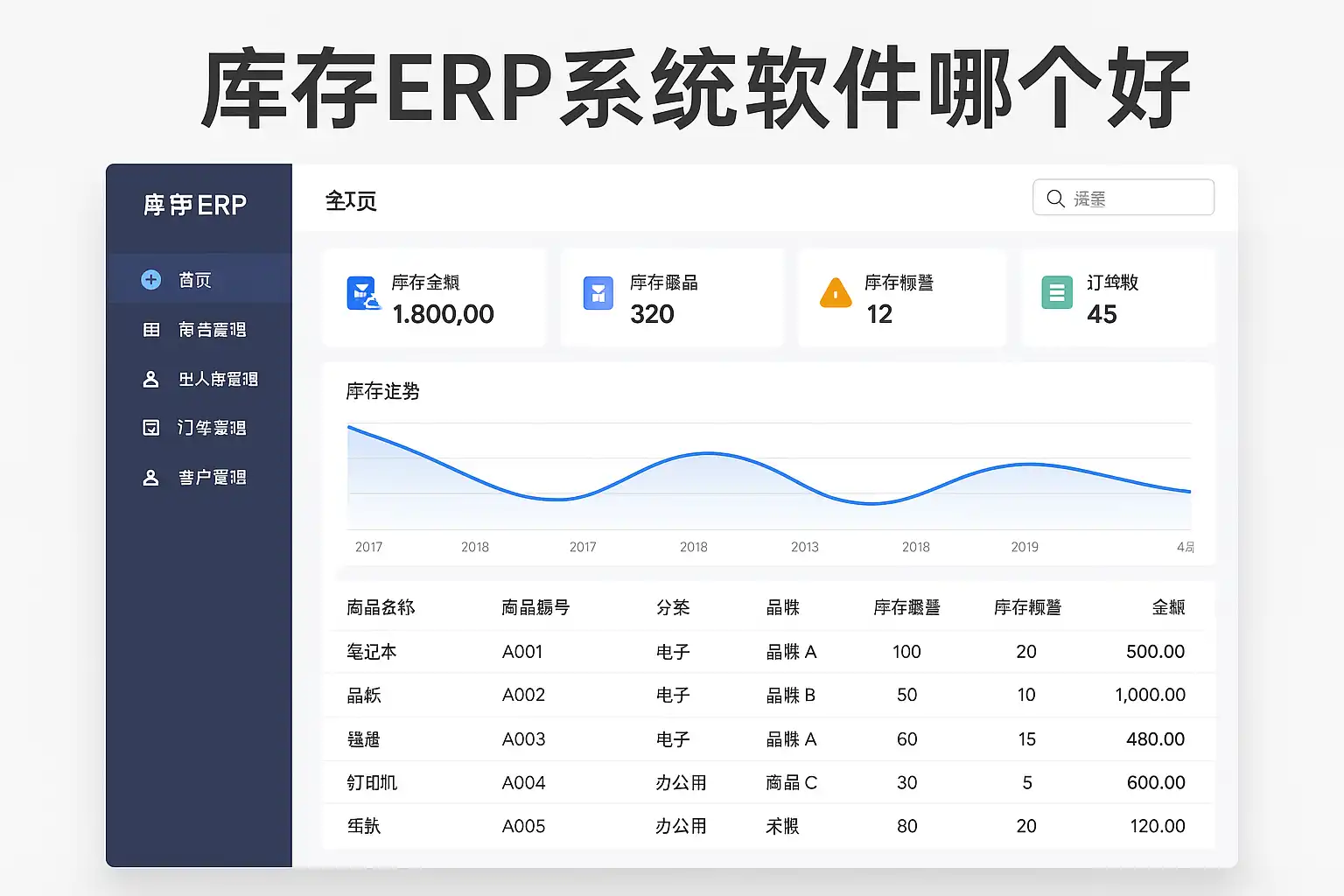1344x896 pixels.
Task: Click the 分类 column header
Action: point(673,607)
